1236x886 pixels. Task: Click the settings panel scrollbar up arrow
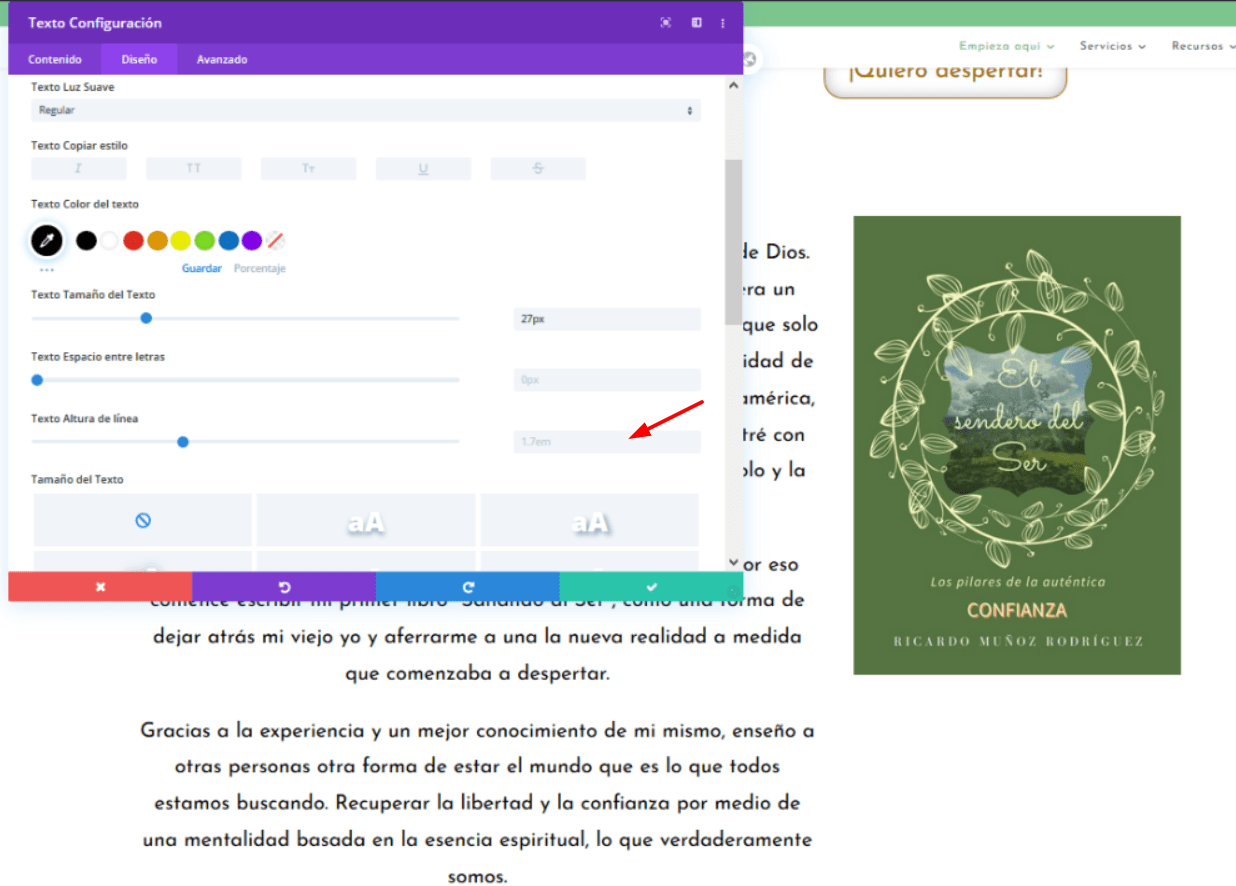[734, 86]
